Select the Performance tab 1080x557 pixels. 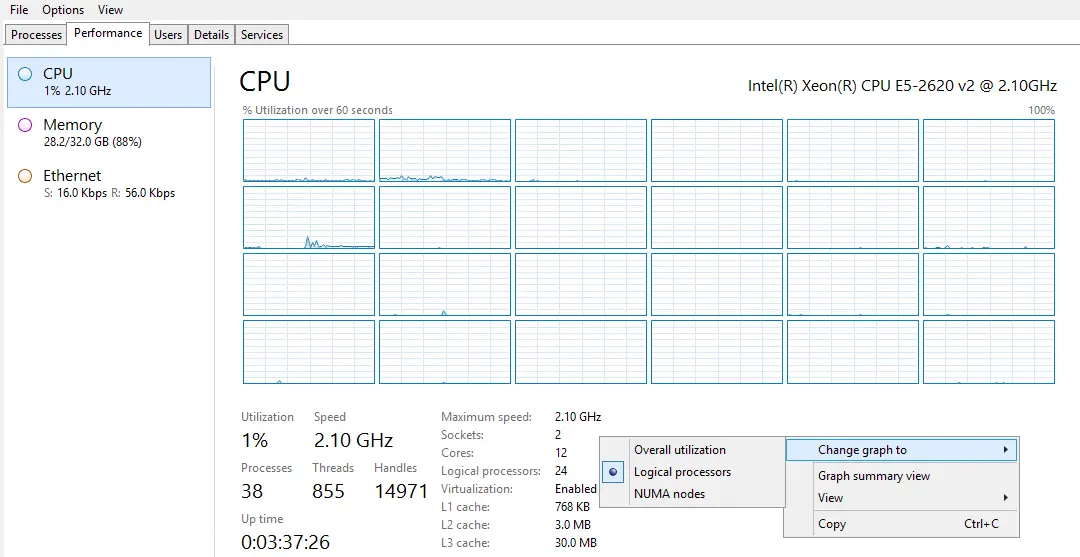click(108, 33)
